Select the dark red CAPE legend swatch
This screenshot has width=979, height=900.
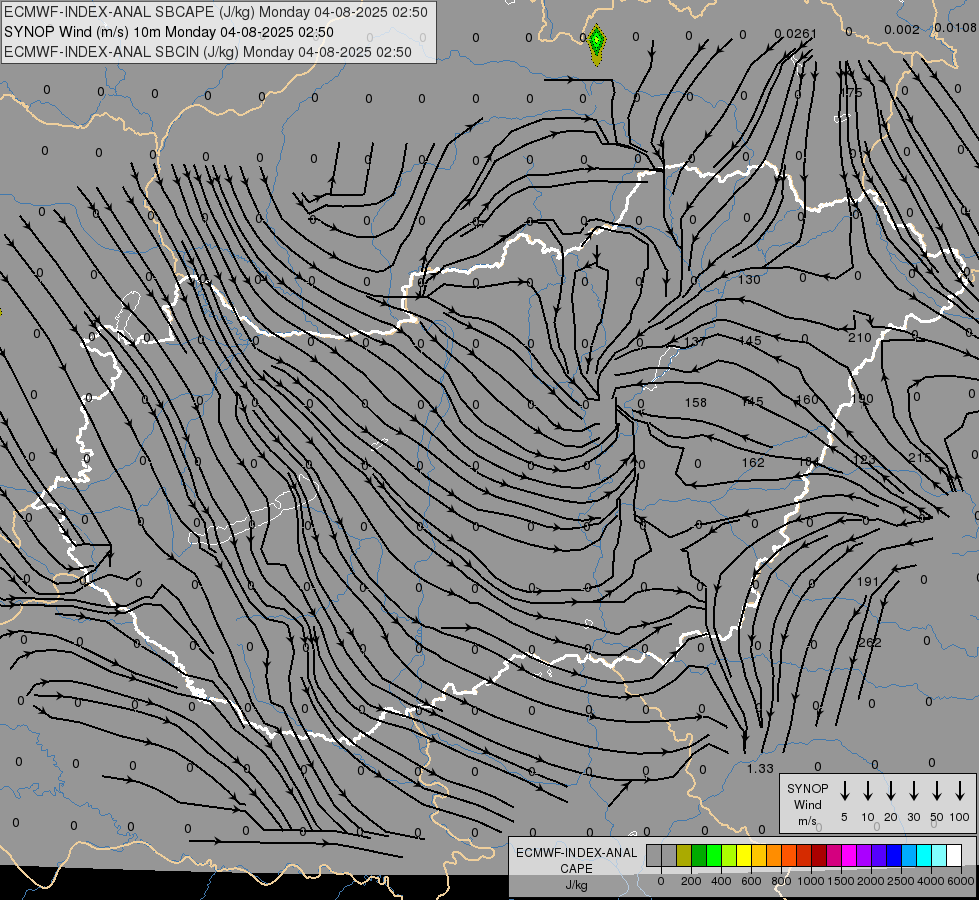[x=819, y=856]
